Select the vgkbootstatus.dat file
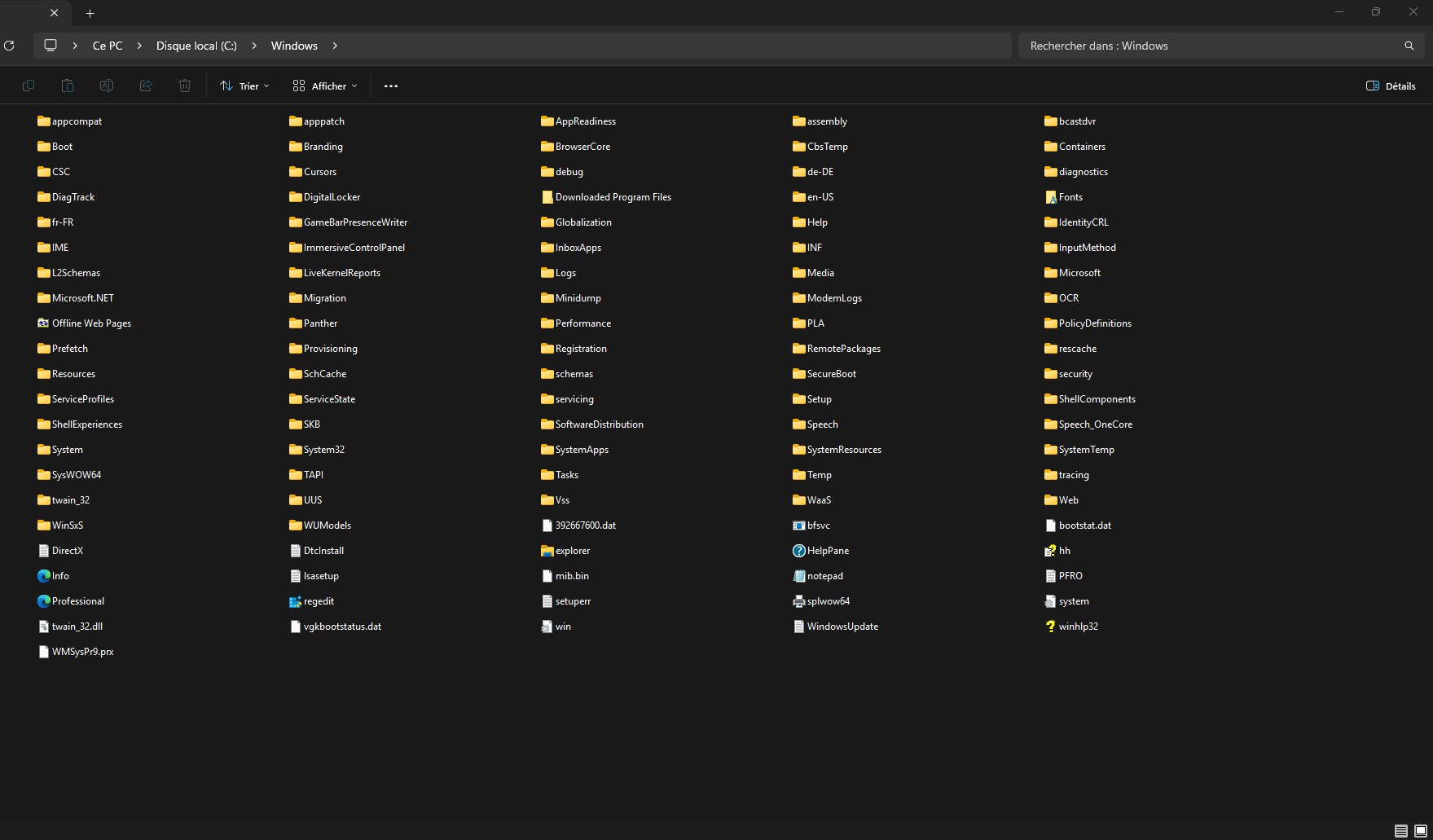The image size is (1433, 840). (x=336, y=627)
